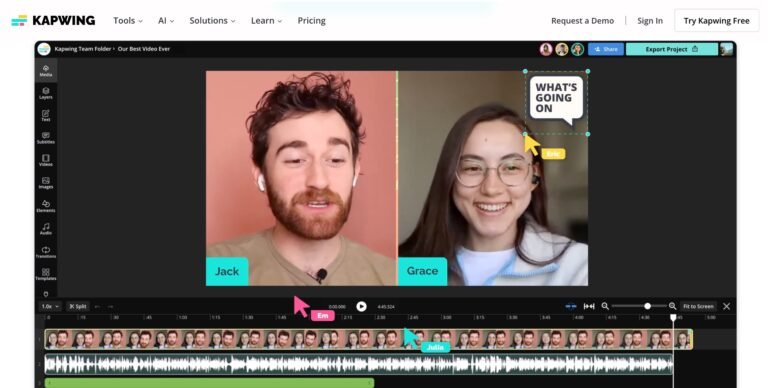Click the Try Kapwing Free button
The width and height of the screenshot is (768, 388).
coord(717,21)
